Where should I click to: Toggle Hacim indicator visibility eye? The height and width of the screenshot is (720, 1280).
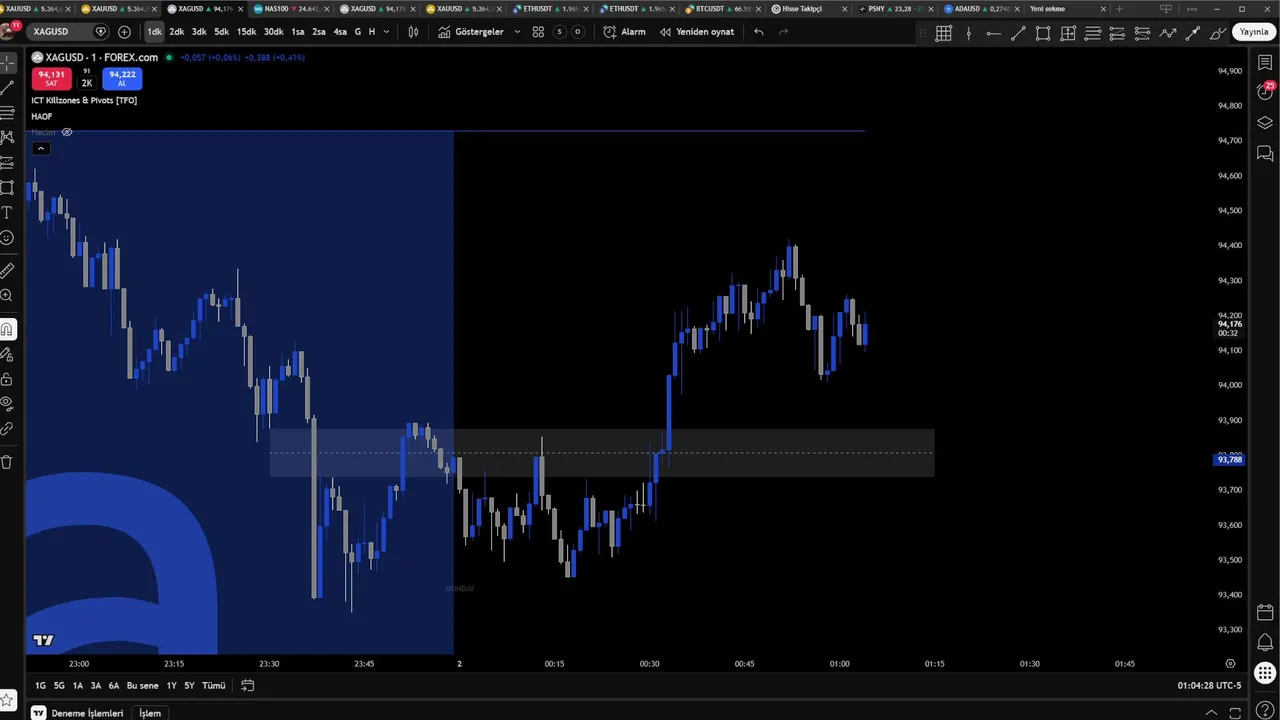(67, 132)
